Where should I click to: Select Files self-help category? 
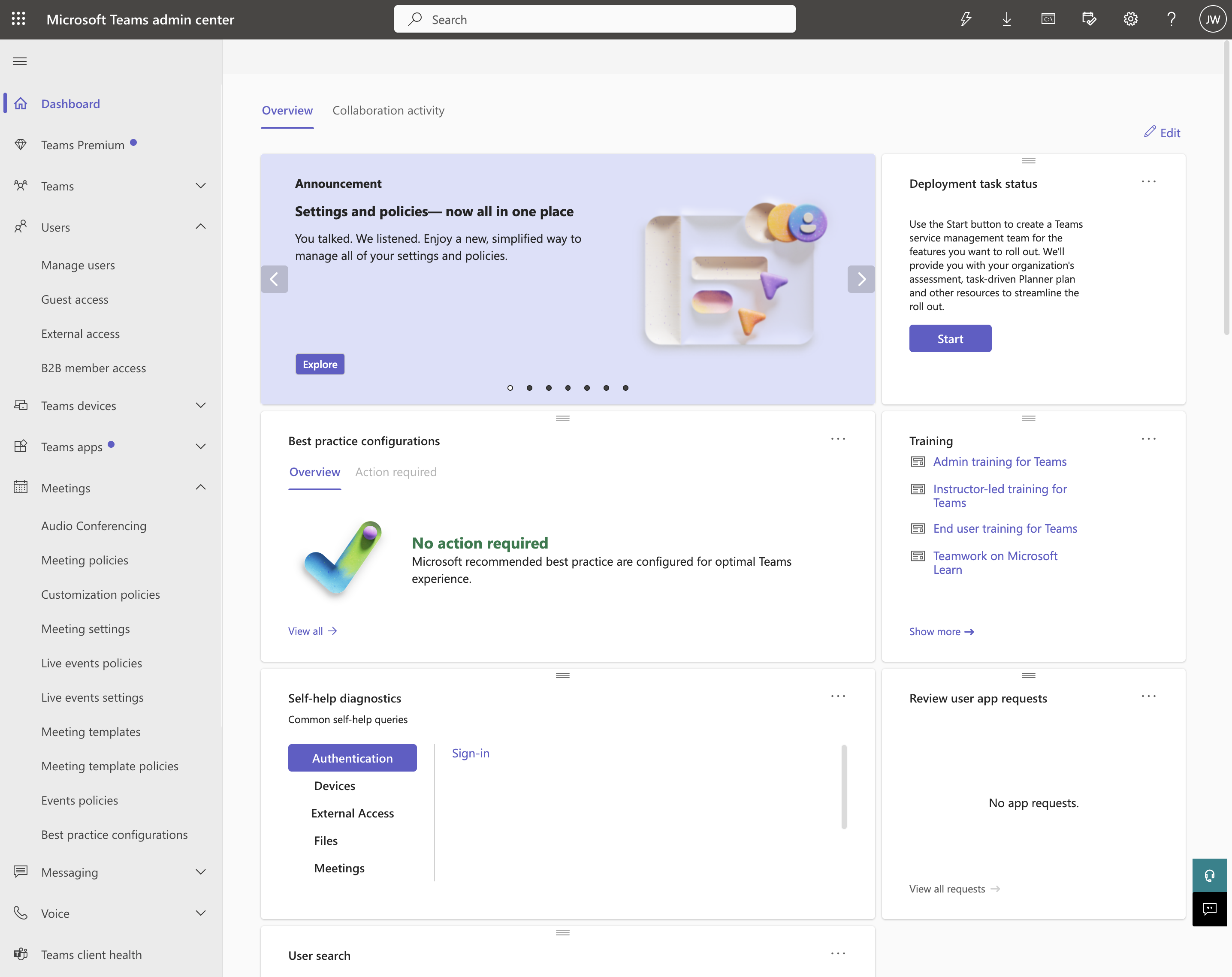point(326,841)
